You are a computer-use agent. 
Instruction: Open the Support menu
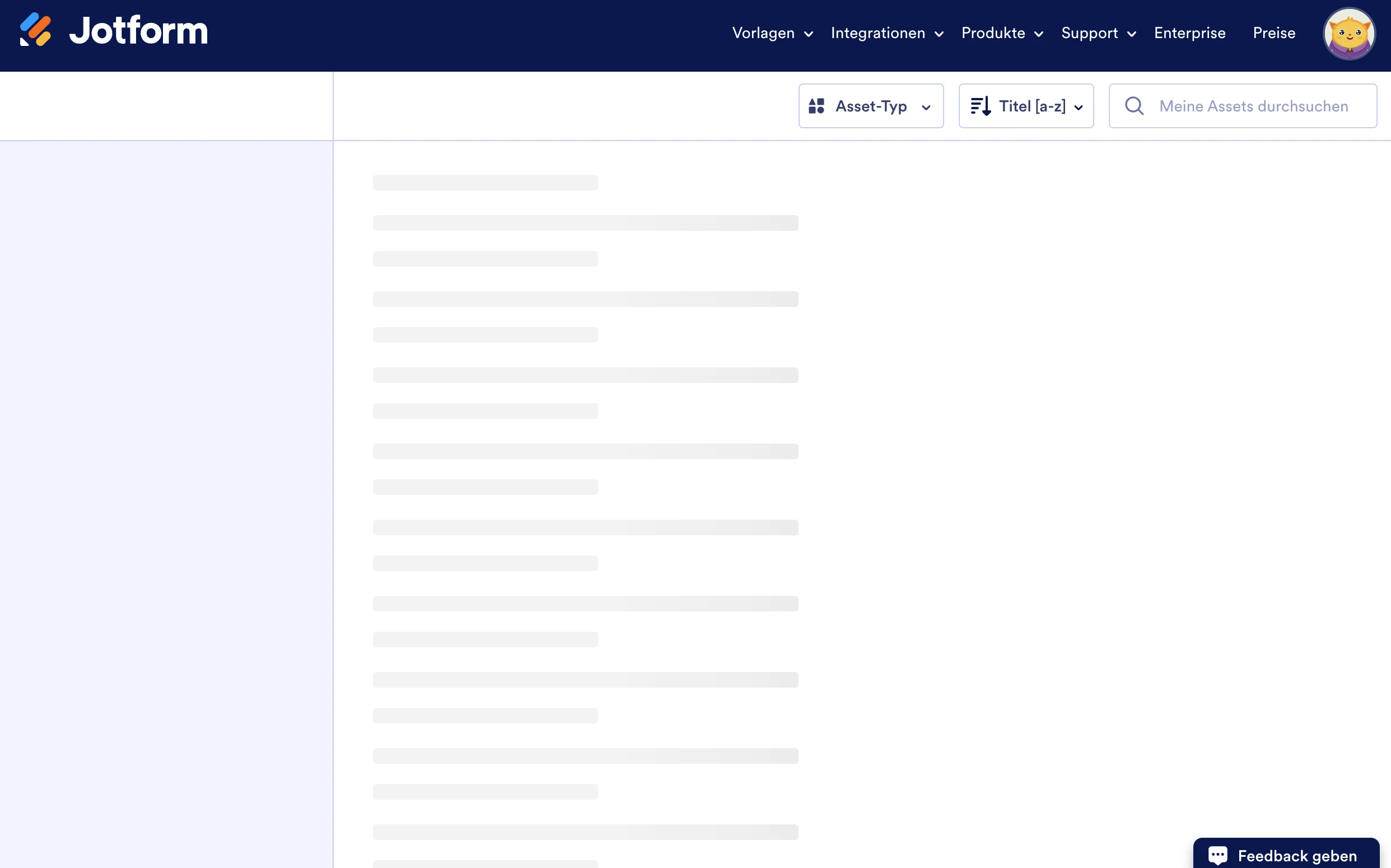coord(1089,33)
